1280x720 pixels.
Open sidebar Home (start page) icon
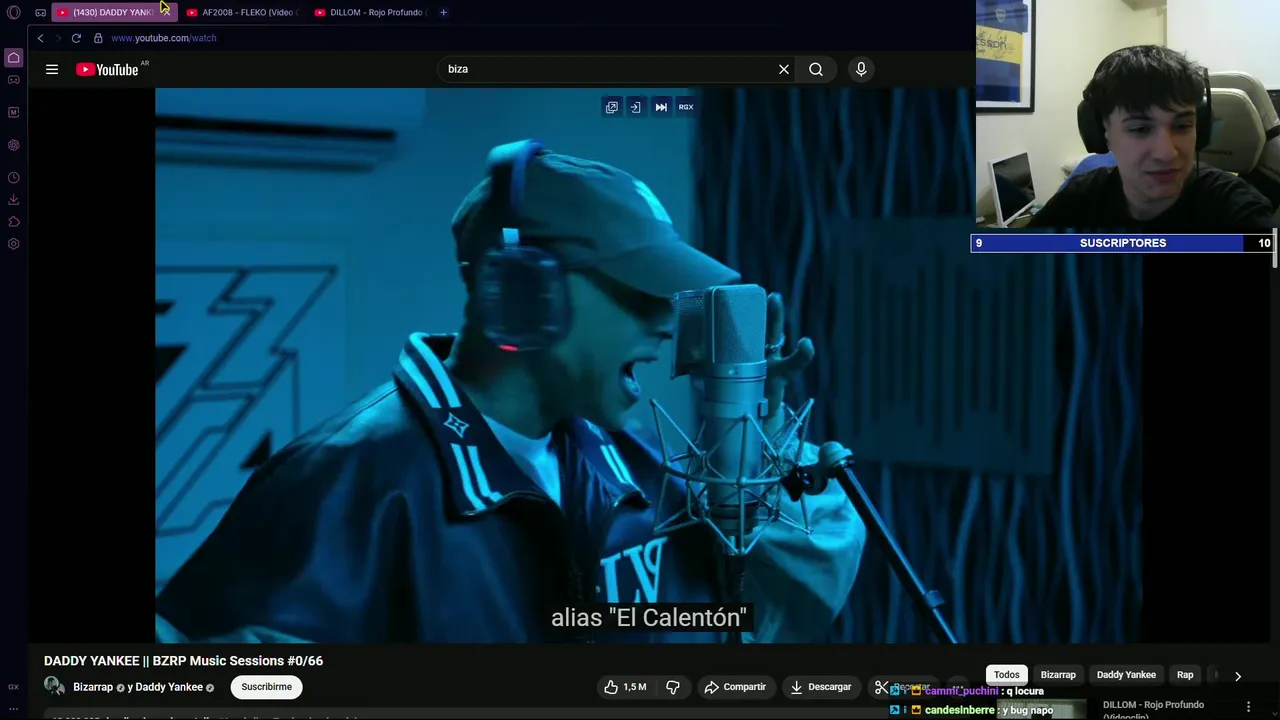13,58
